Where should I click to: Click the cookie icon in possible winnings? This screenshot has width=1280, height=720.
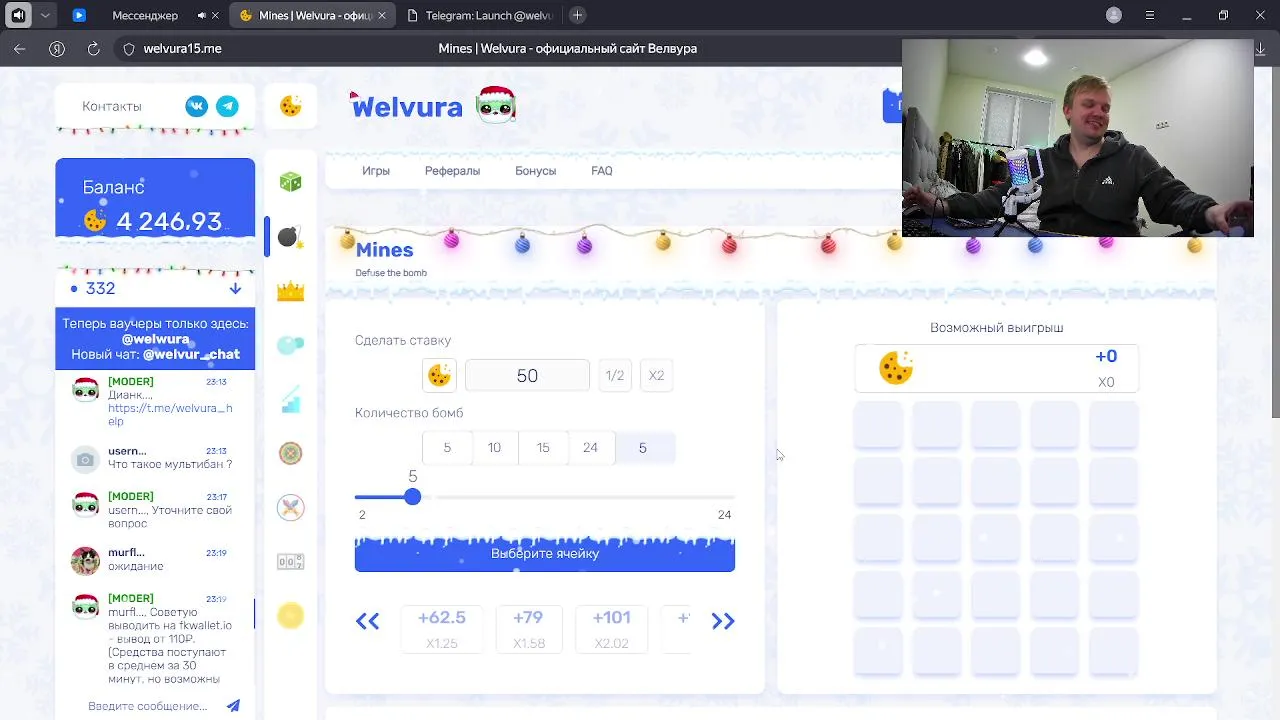(896, 368)
